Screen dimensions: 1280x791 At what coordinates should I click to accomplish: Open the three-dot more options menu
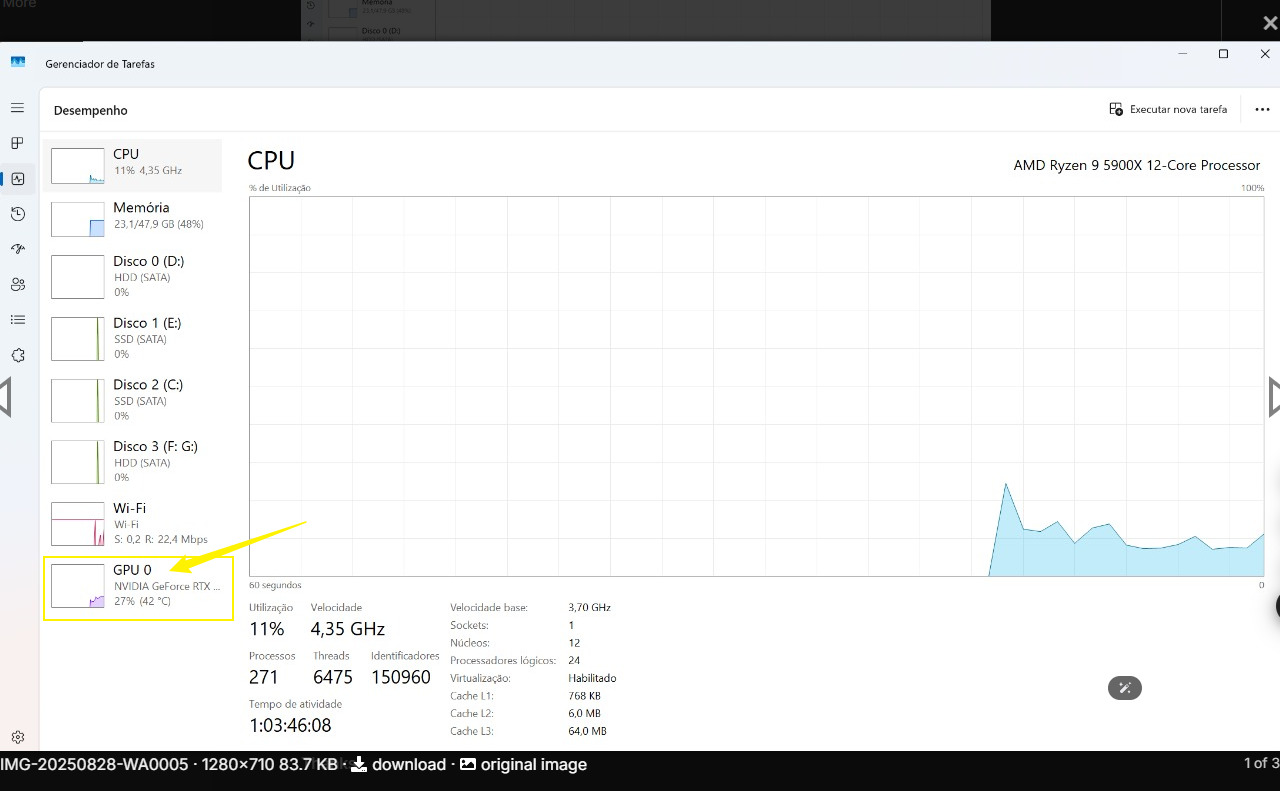(1262, 110)
